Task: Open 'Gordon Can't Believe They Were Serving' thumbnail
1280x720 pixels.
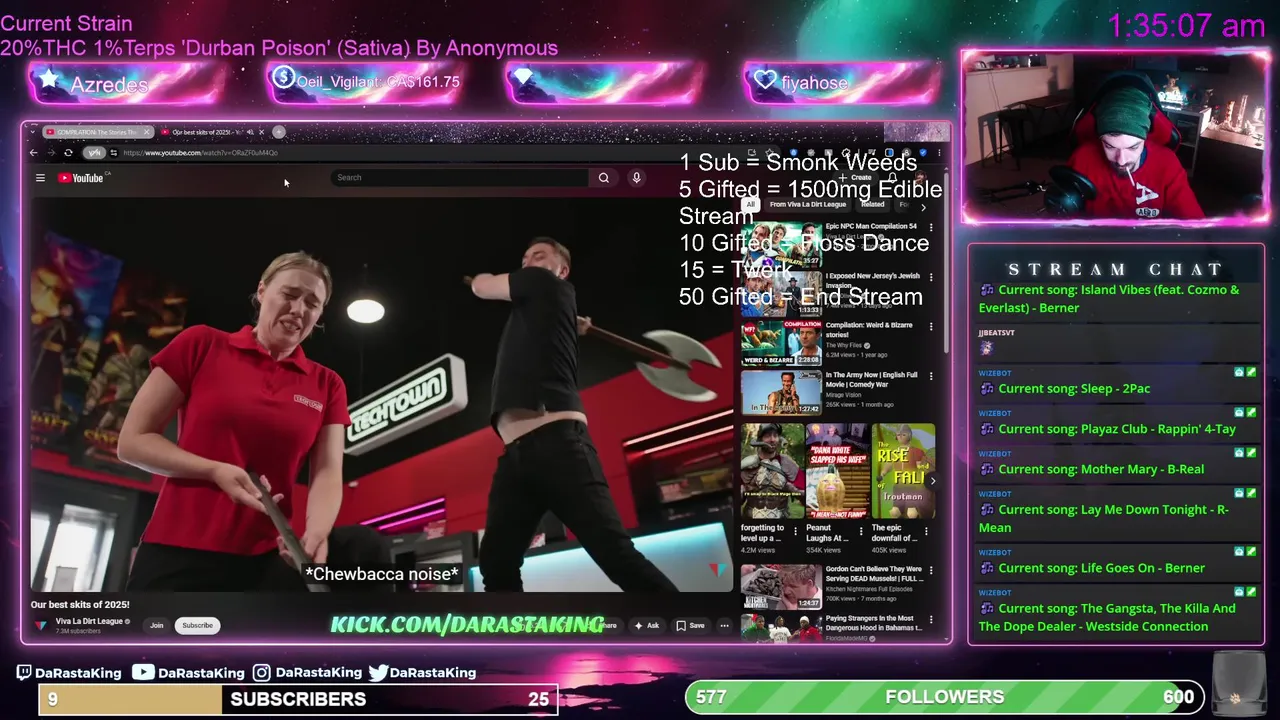Action: pyautogui.click(x=781, y=587)
